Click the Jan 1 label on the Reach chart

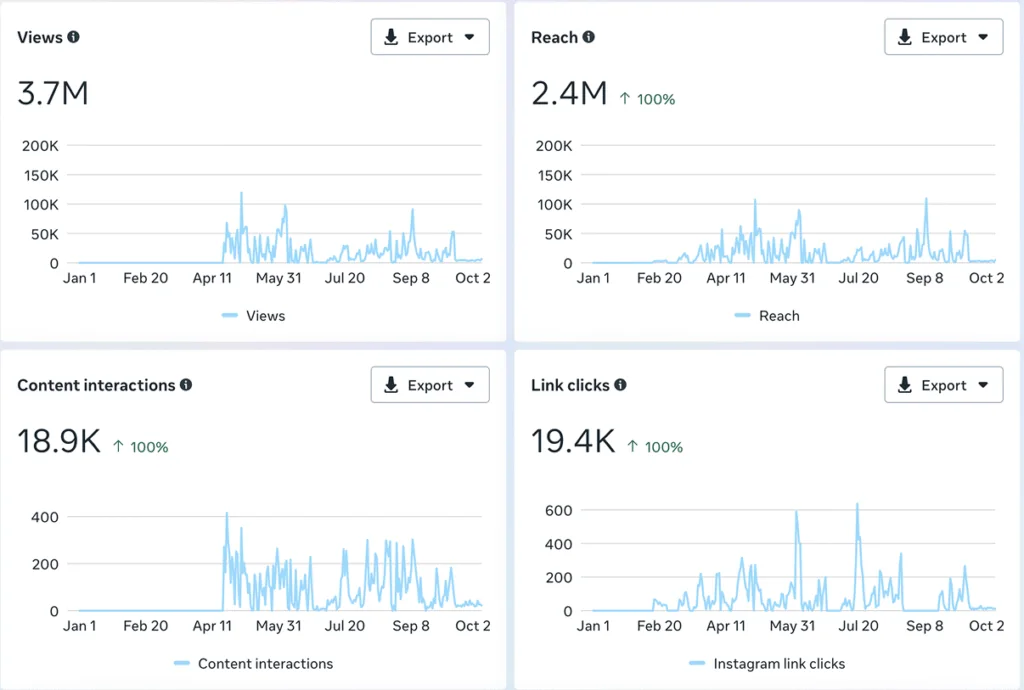coord(593,278)
